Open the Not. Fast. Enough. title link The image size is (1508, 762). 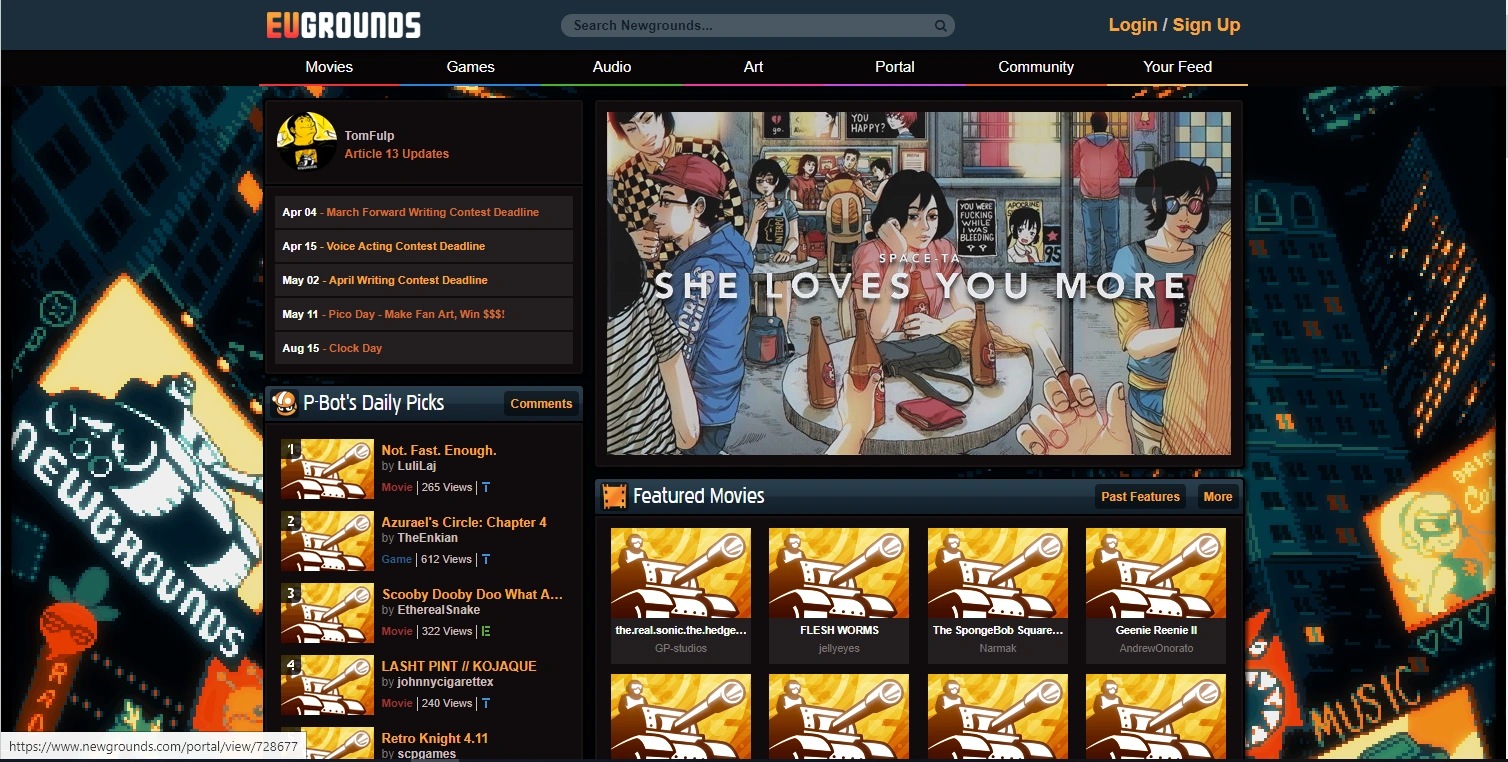click(439, 450)
